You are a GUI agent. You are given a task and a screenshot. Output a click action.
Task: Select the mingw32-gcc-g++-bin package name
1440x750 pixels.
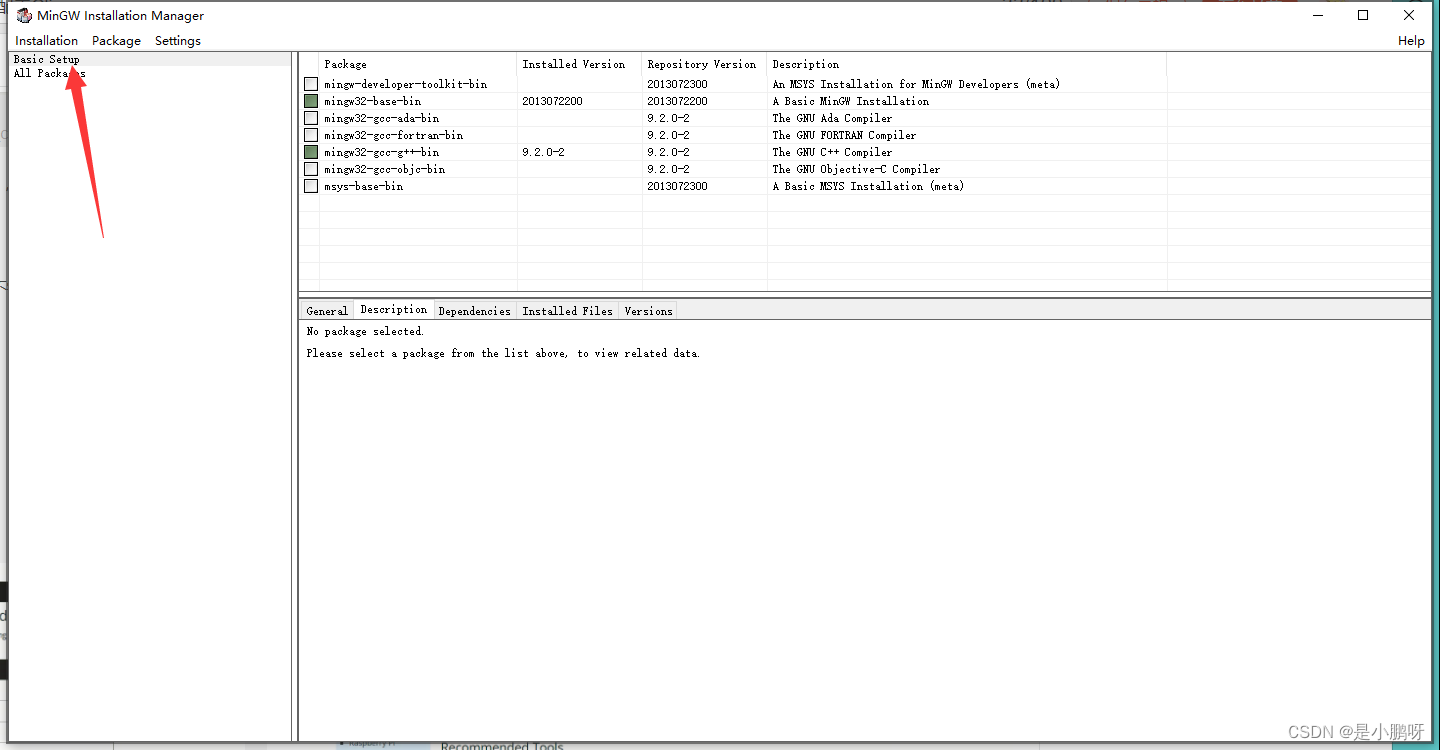click(381, 152)
